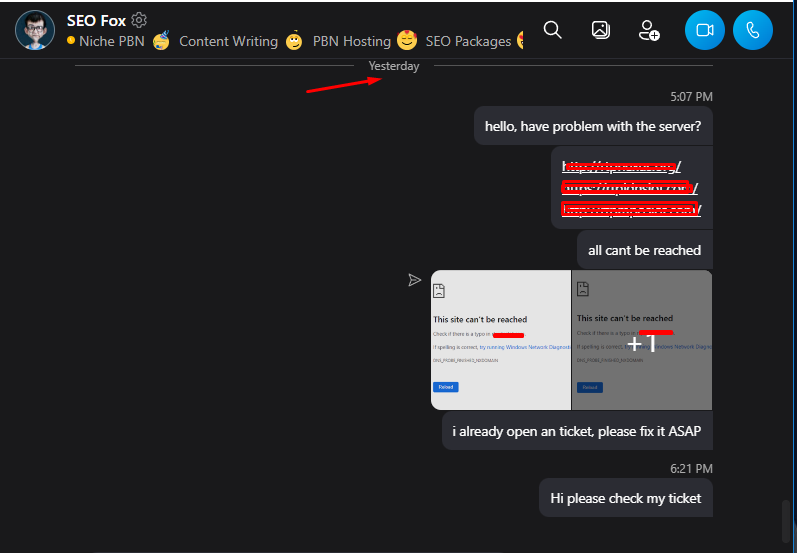The image size is (797, 553).
Task: Select message 'all cant be reached'
Action: coord(645,250)
